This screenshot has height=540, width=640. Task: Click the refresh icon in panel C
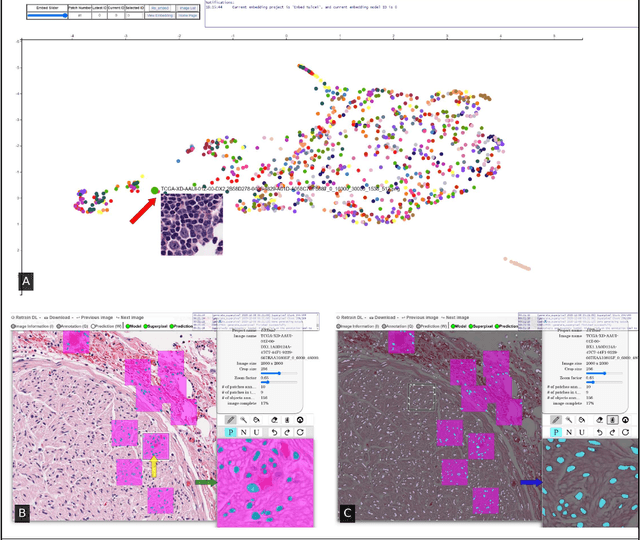[x=625, y=432]
